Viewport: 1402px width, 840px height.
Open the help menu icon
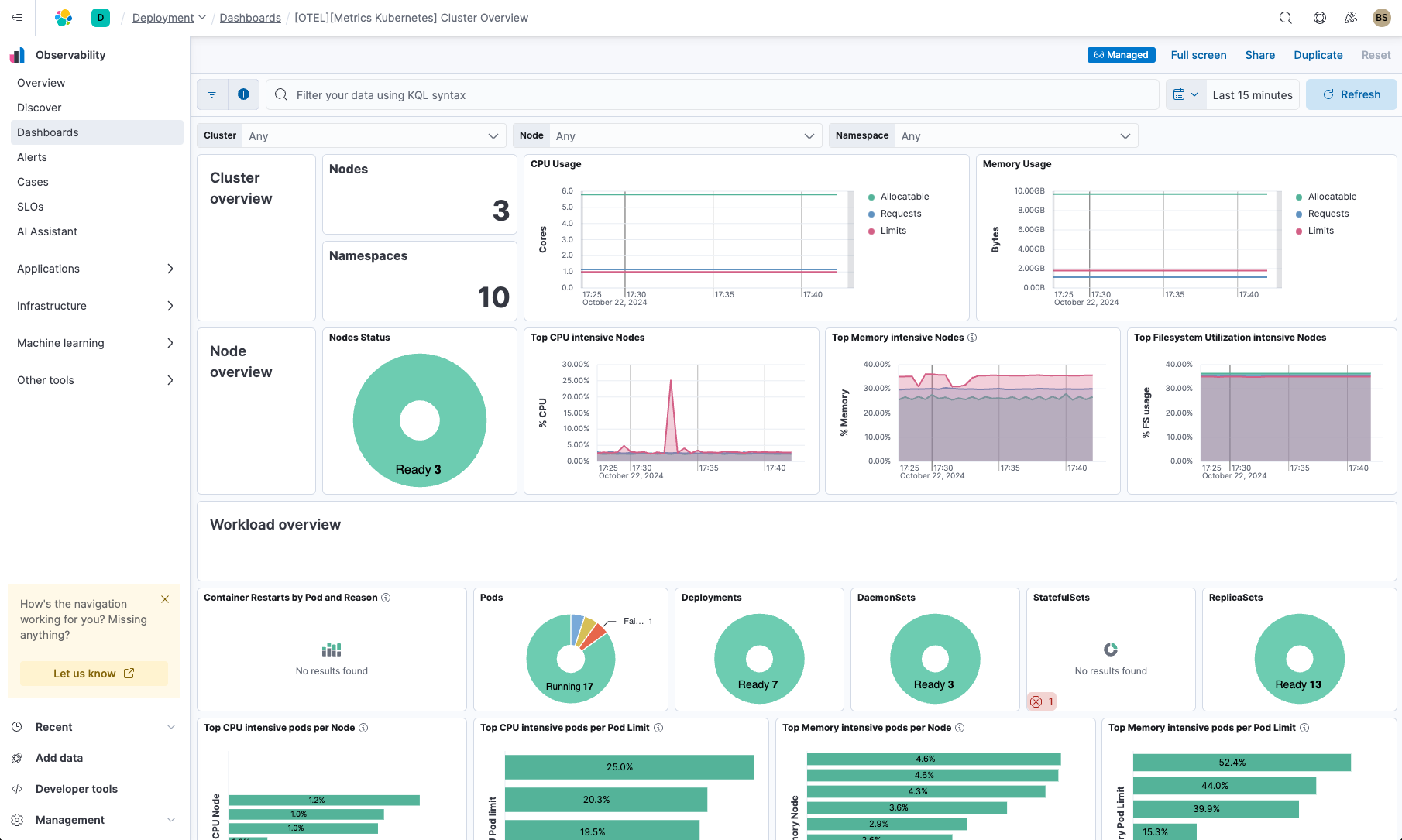coord(1320,18)
